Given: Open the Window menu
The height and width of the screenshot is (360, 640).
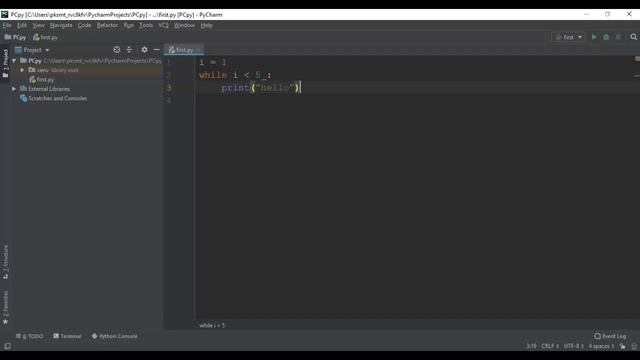Looking at the screenshot, I should point(184,25).
